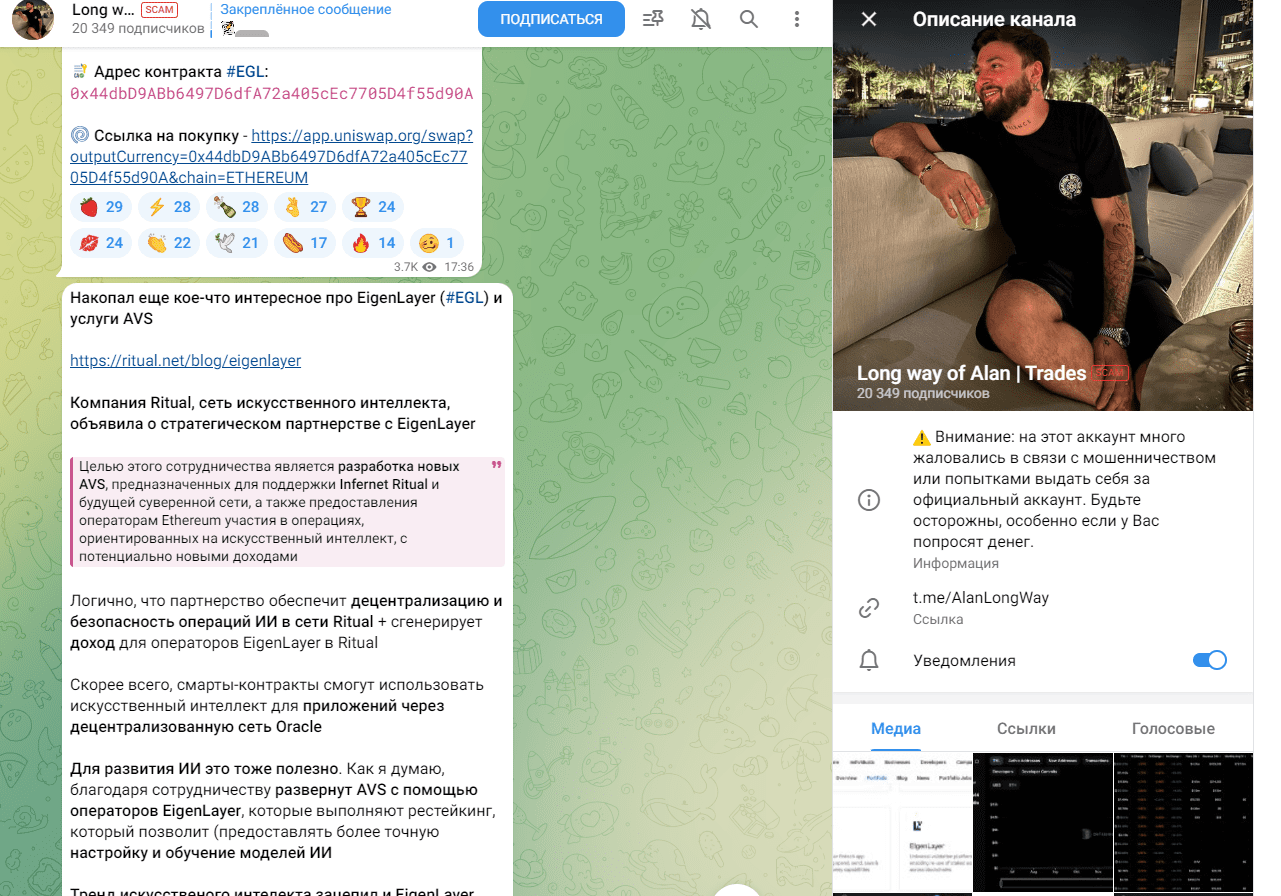
Task: Switch to the Ссылки tab
Action: point(1026,728)
